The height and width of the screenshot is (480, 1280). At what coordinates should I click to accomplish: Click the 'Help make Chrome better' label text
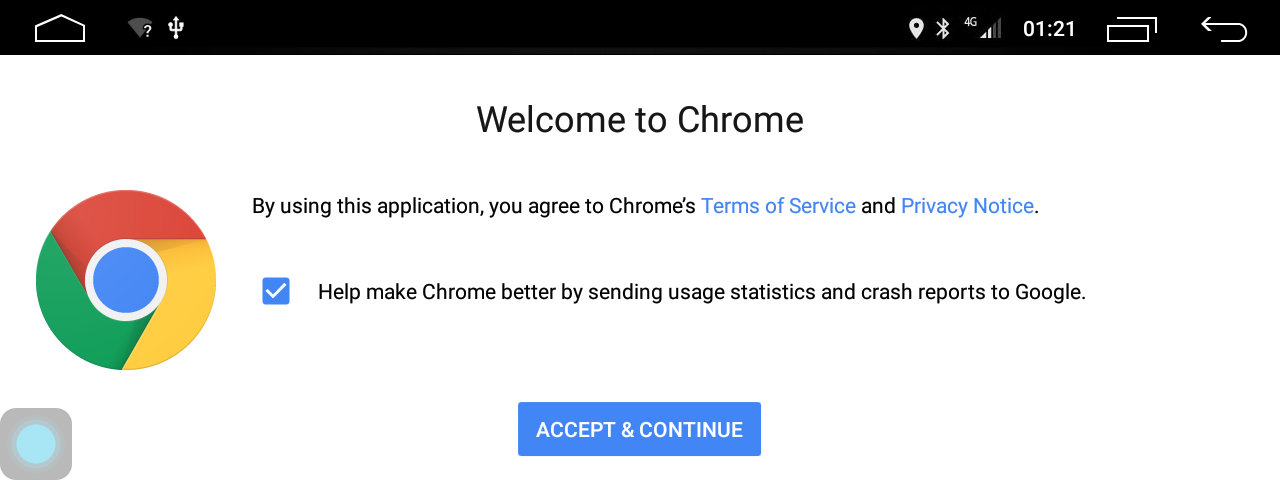pyautogui.click(x=701, y=292)
